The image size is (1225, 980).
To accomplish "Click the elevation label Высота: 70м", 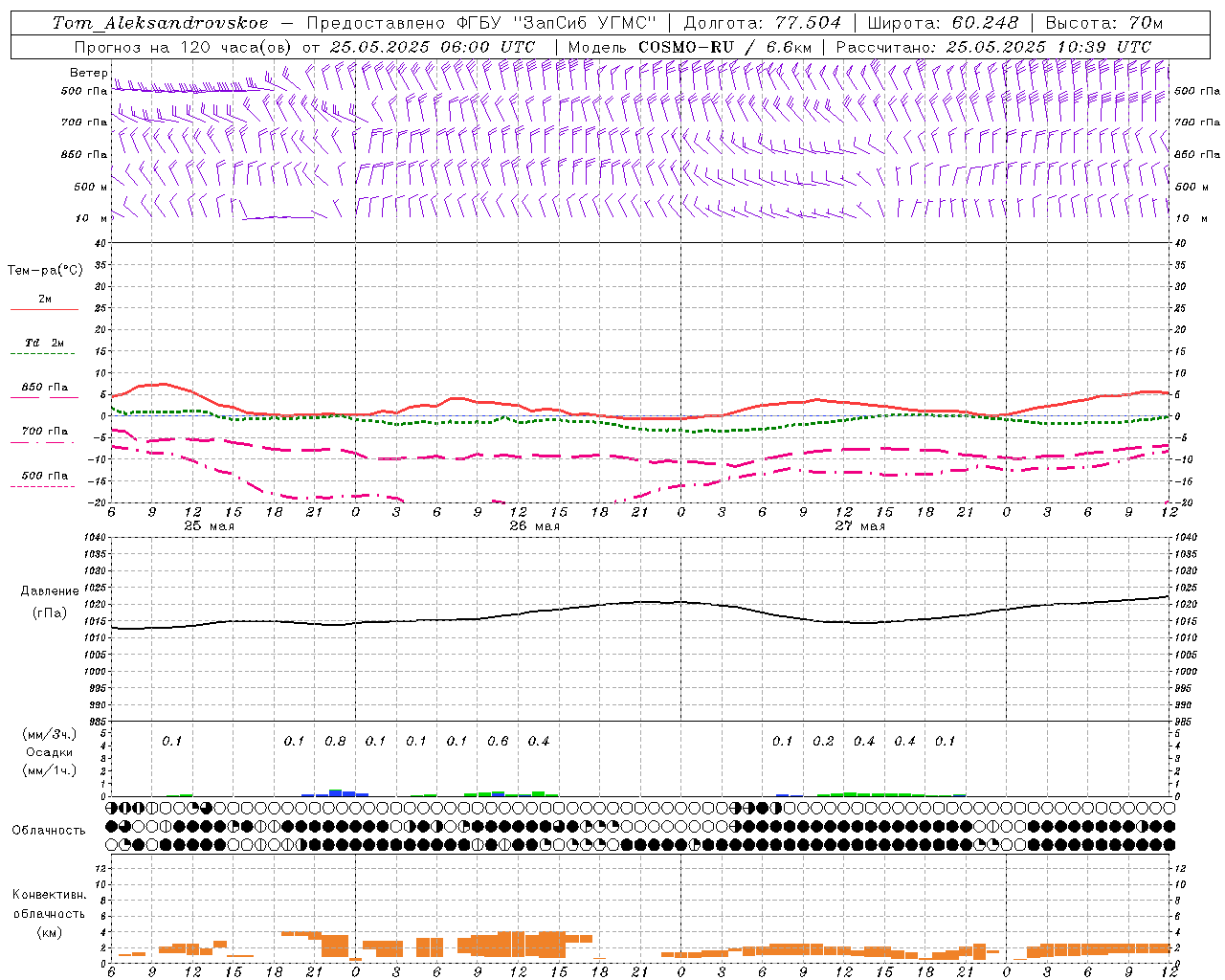I will (x=1104, y=23).
